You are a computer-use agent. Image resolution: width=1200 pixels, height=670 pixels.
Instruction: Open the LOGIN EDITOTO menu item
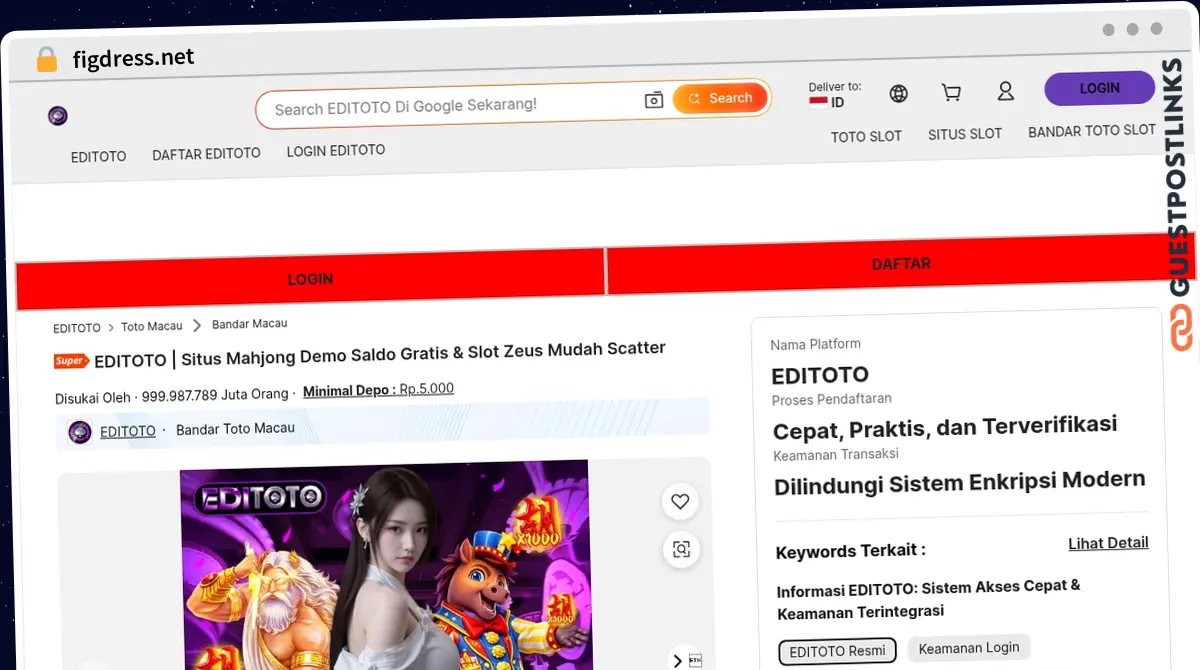coord(336,150)
